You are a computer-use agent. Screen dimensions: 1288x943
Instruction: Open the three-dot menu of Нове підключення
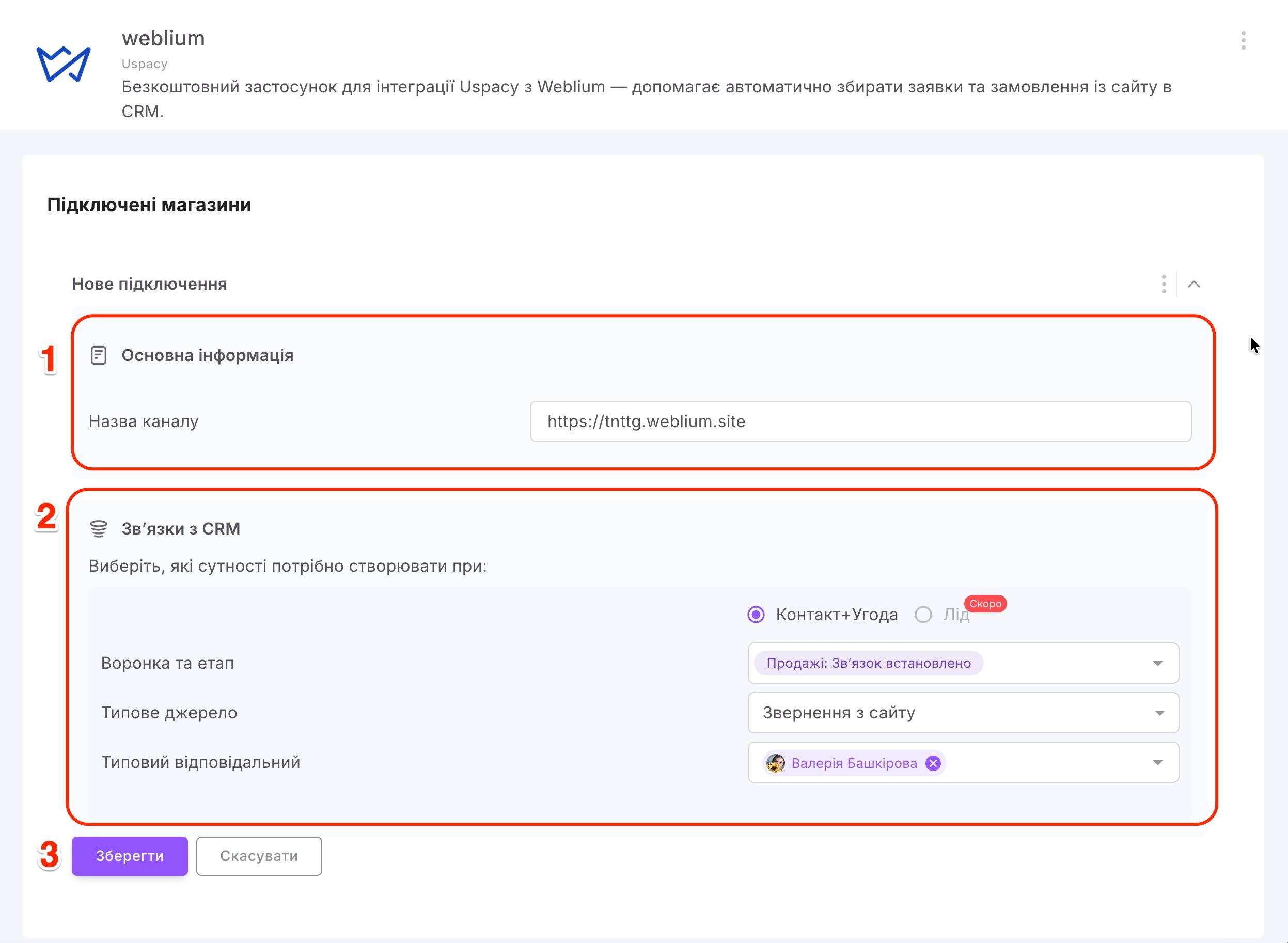[x=1164, y=284]
